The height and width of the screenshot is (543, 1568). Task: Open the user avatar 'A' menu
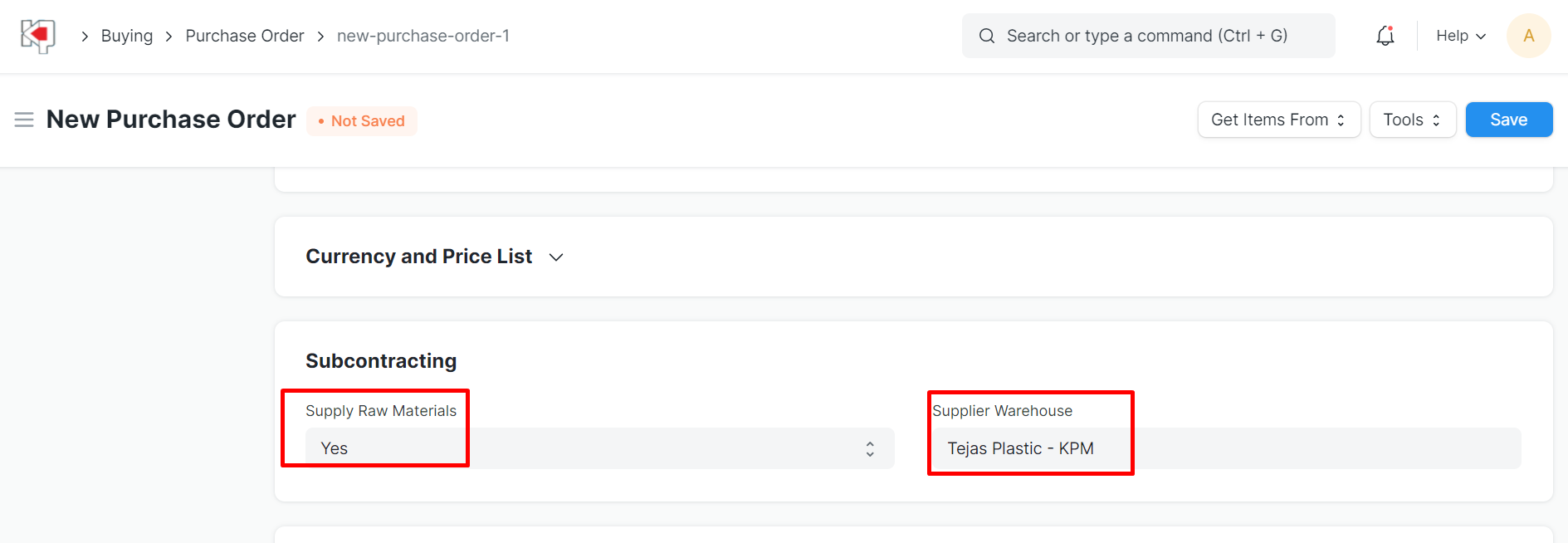pos(1528,36)
